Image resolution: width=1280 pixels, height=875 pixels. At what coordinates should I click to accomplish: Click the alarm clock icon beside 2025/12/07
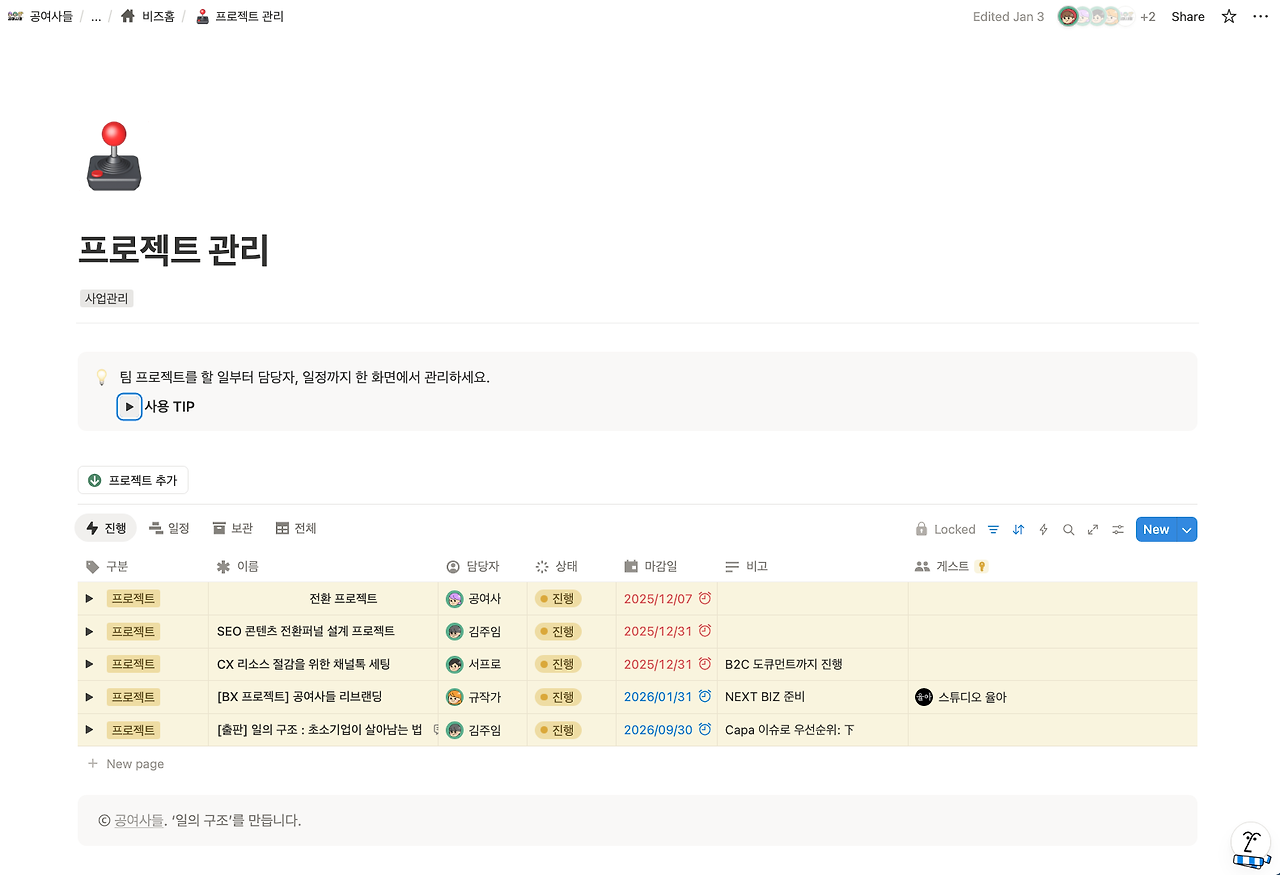(x=705, y=598)
